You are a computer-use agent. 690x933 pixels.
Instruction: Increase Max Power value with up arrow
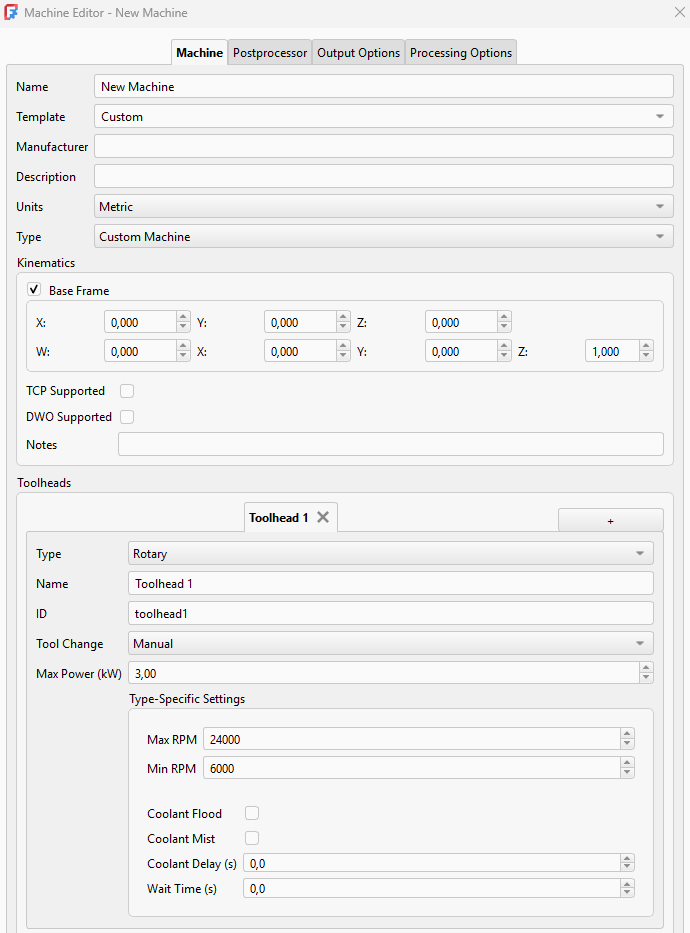pos(646,668)
